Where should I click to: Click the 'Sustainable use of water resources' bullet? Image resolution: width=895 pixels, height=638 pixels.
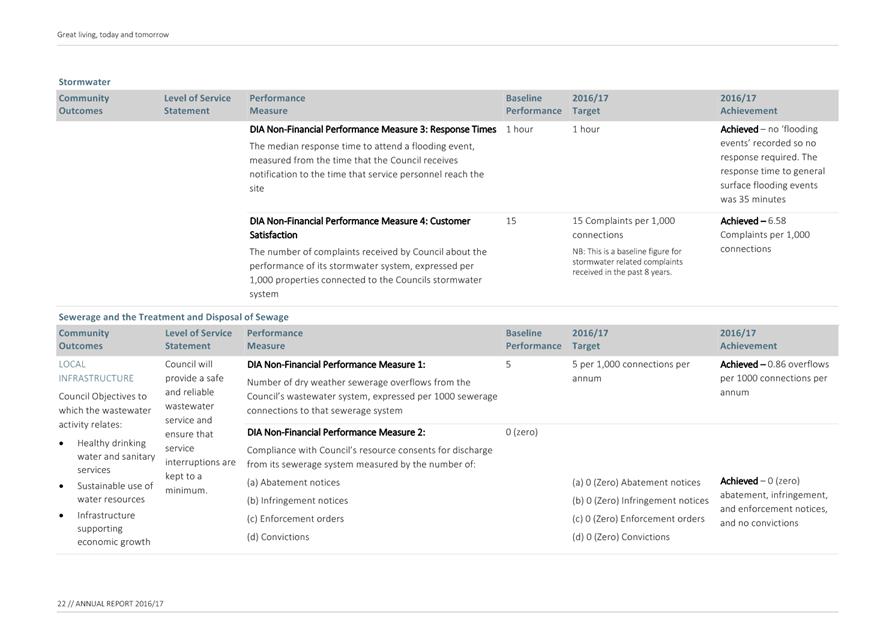(115, 492)
